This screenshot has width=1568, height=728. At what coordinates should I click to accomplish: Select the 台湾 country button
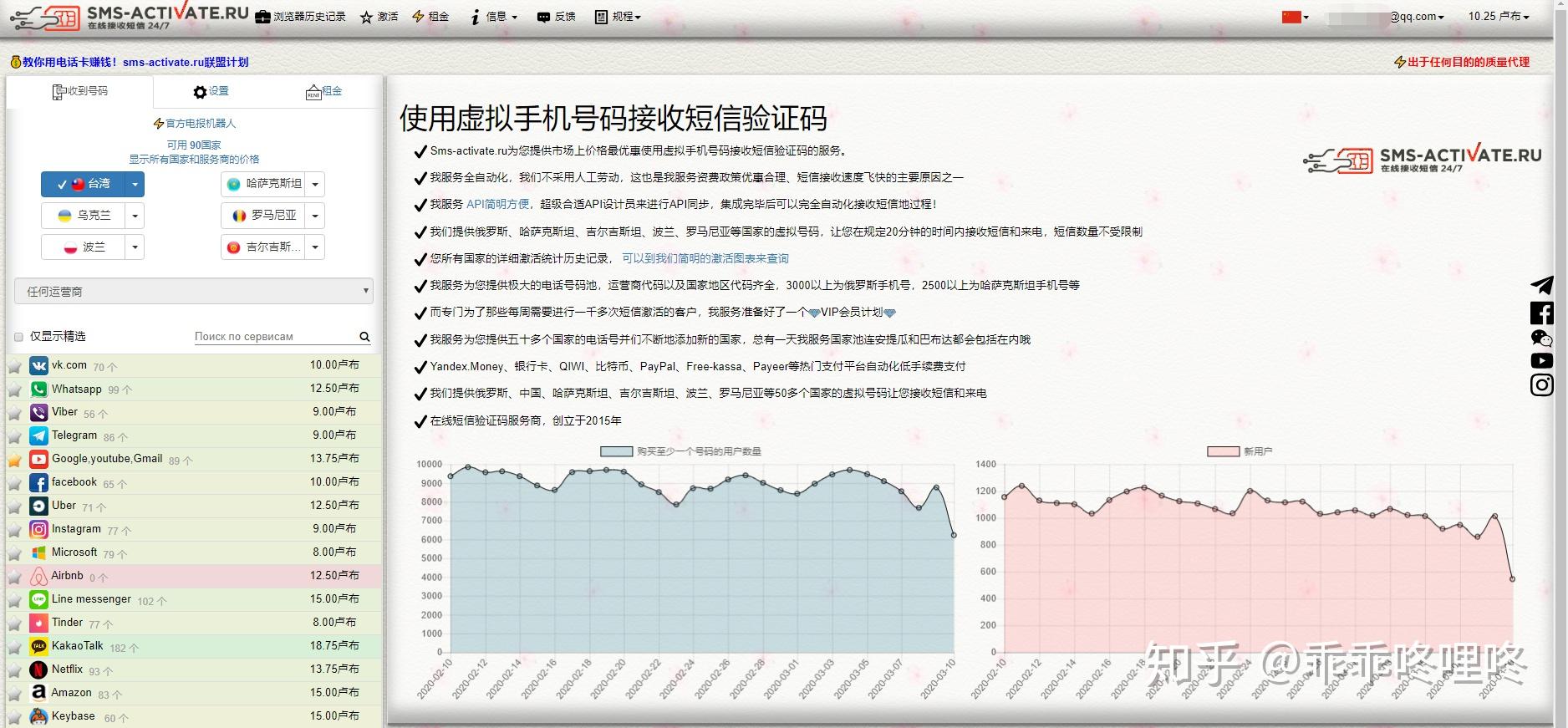click(x=83, y=184)
